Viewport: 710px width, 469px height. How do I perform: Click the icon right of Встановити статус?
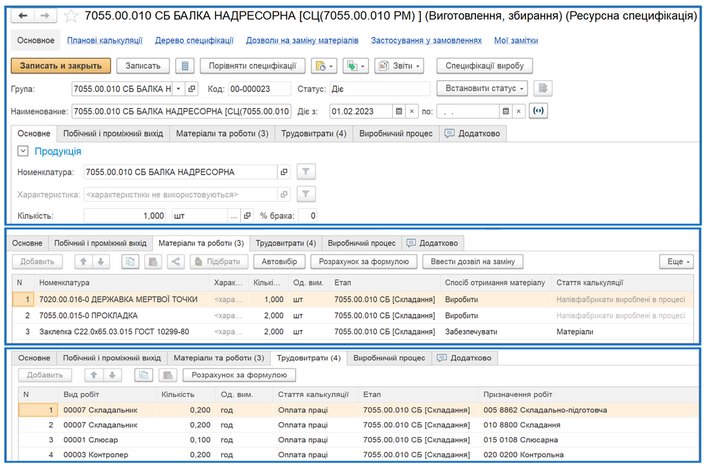(x=543, y=88)
